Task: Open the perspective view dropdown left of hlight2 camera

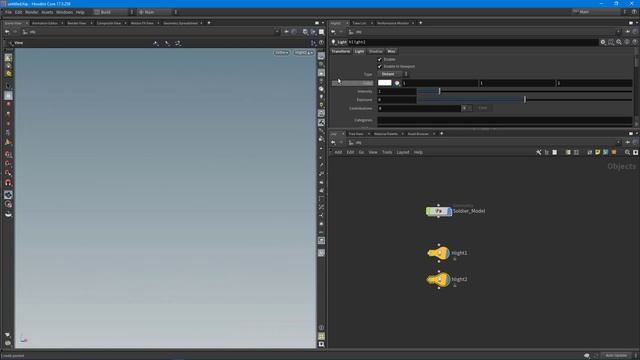Action: [x=282, y=53]
